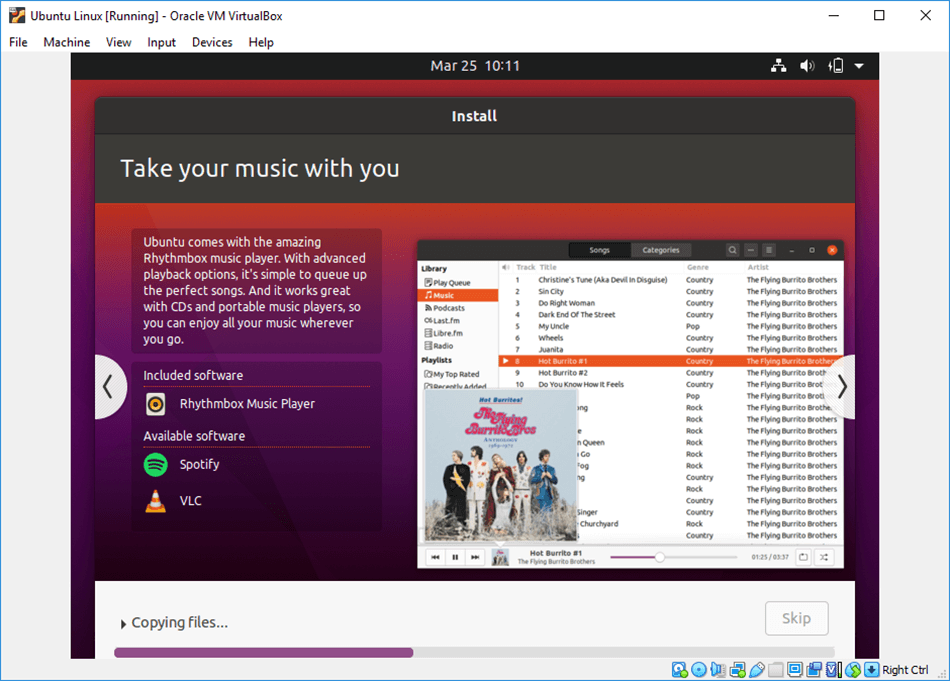Click 'Included software' heading
The height and width of the screenshot is (681, 950).
click(x=193, y=376)
